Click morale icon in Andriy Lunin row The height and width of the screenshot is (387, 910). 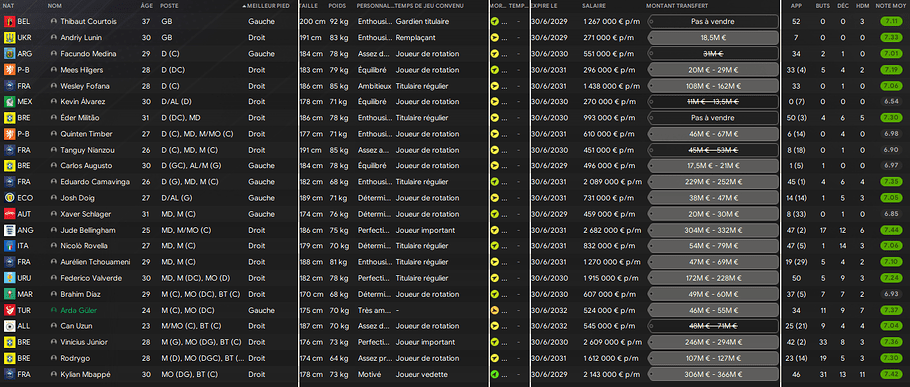pyautogui.click(x=494, y=38)
